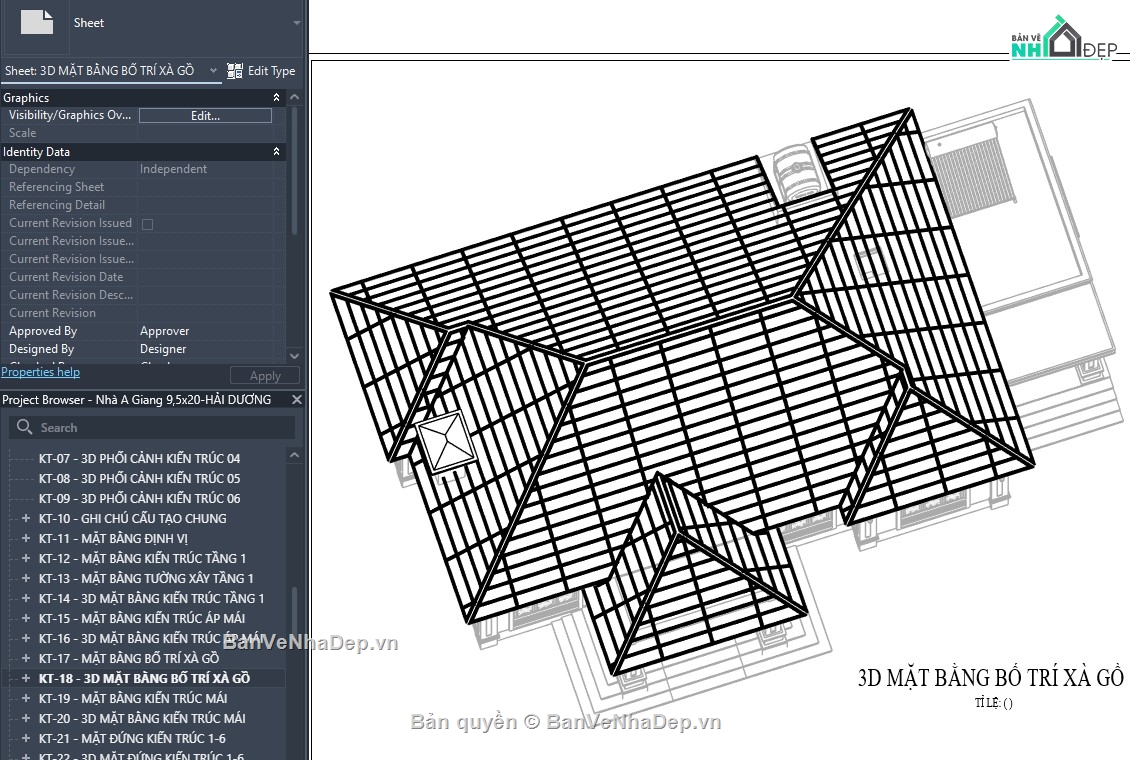Select KT-07 - 3D PHỐI CẢNH KIẾN TRÚC 04
The height and width of the screenshot is (760, 1130).
pyautogui.click(x=139, y=458)
